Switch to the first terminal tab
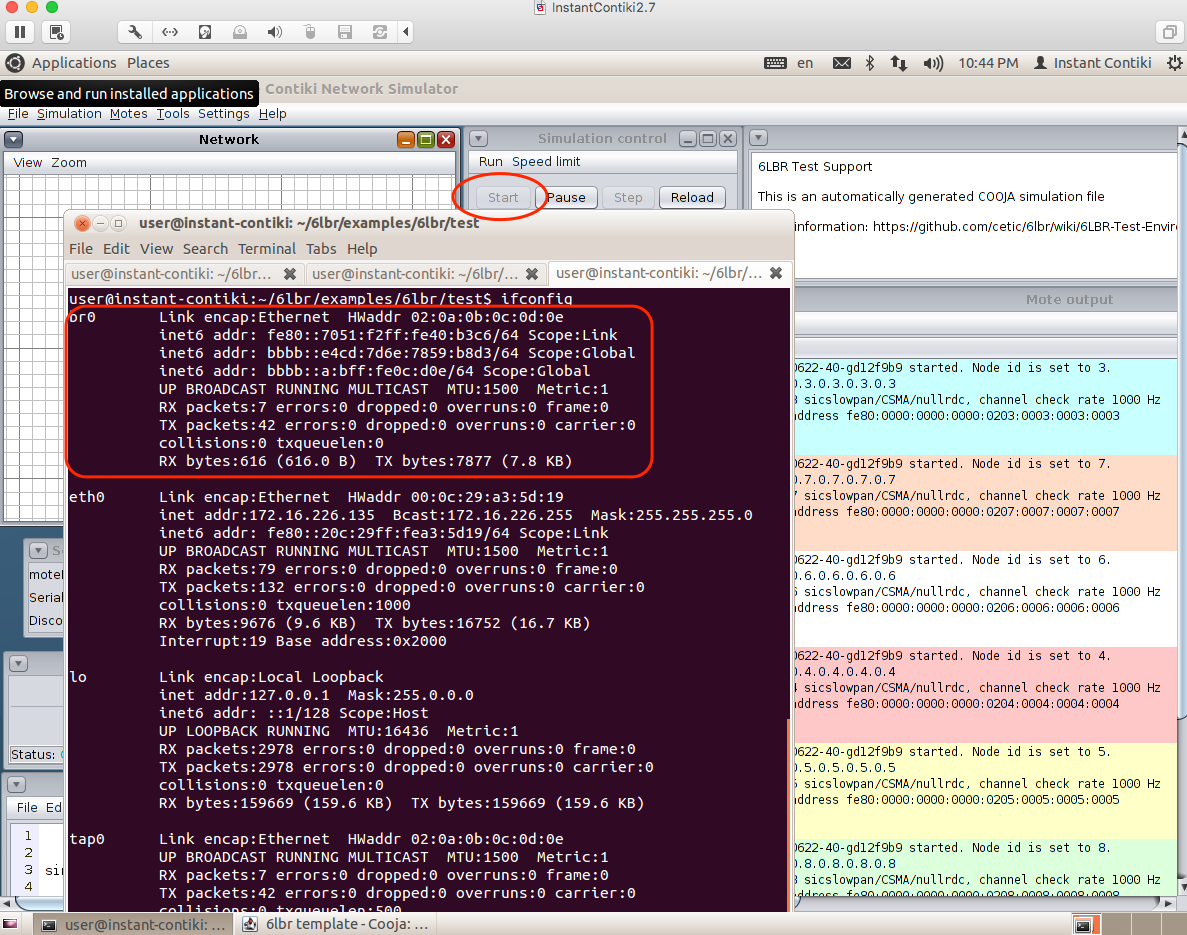This screenshot has height=935, width=1187. pyautogui.click(x=172, y=274)
